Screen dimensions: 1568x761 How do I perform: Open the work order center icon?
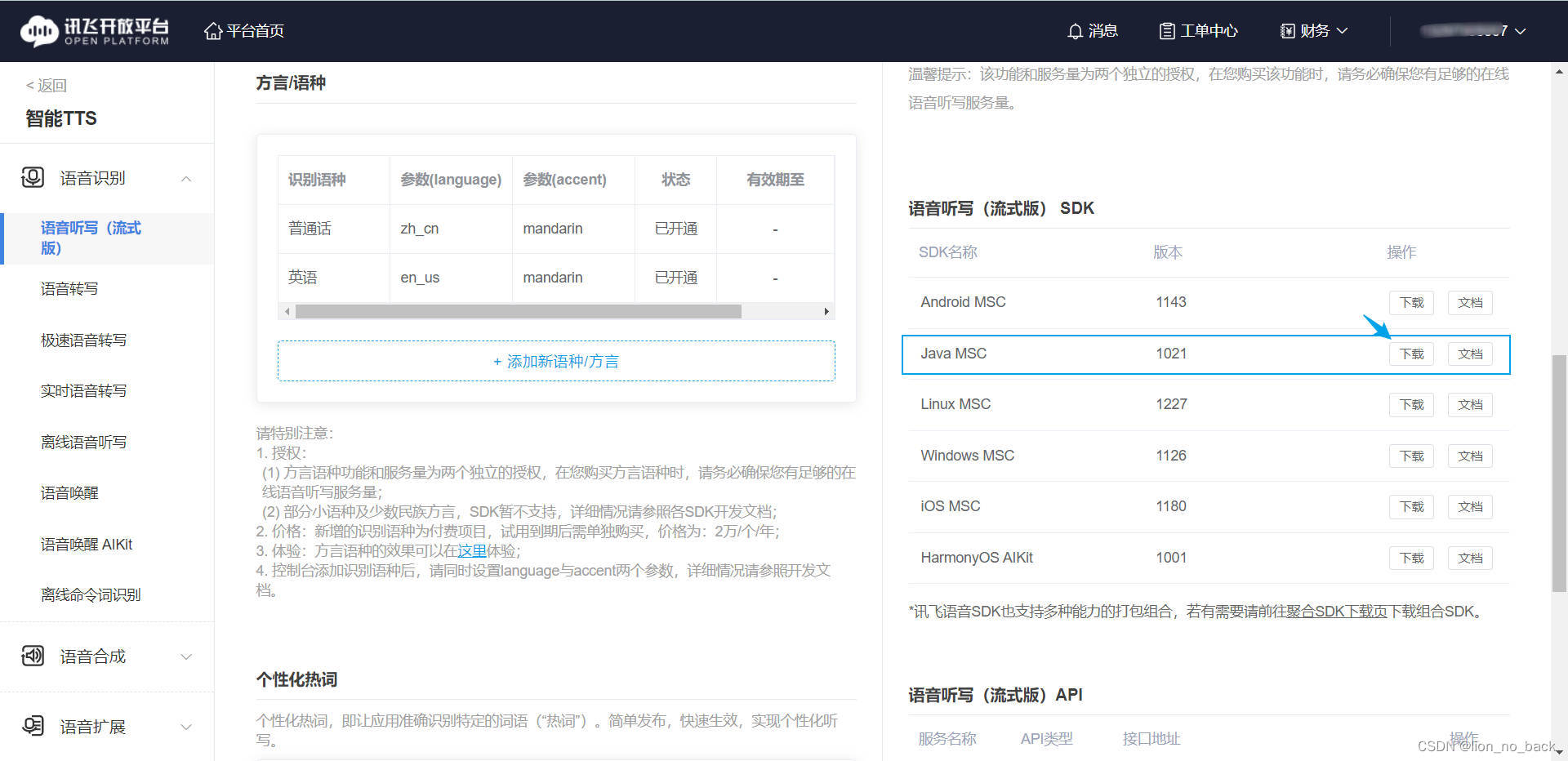coord(1167,31)
